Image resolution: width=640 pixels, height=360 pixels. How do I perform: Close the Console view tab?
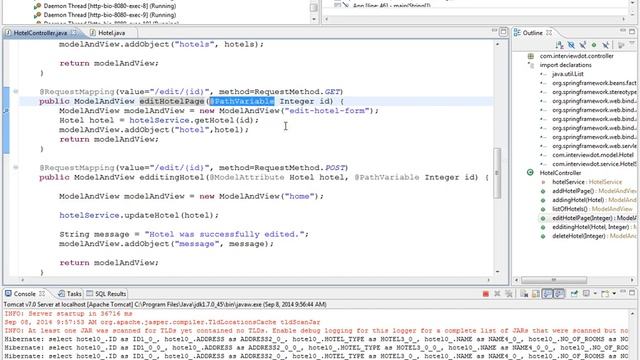42,293
